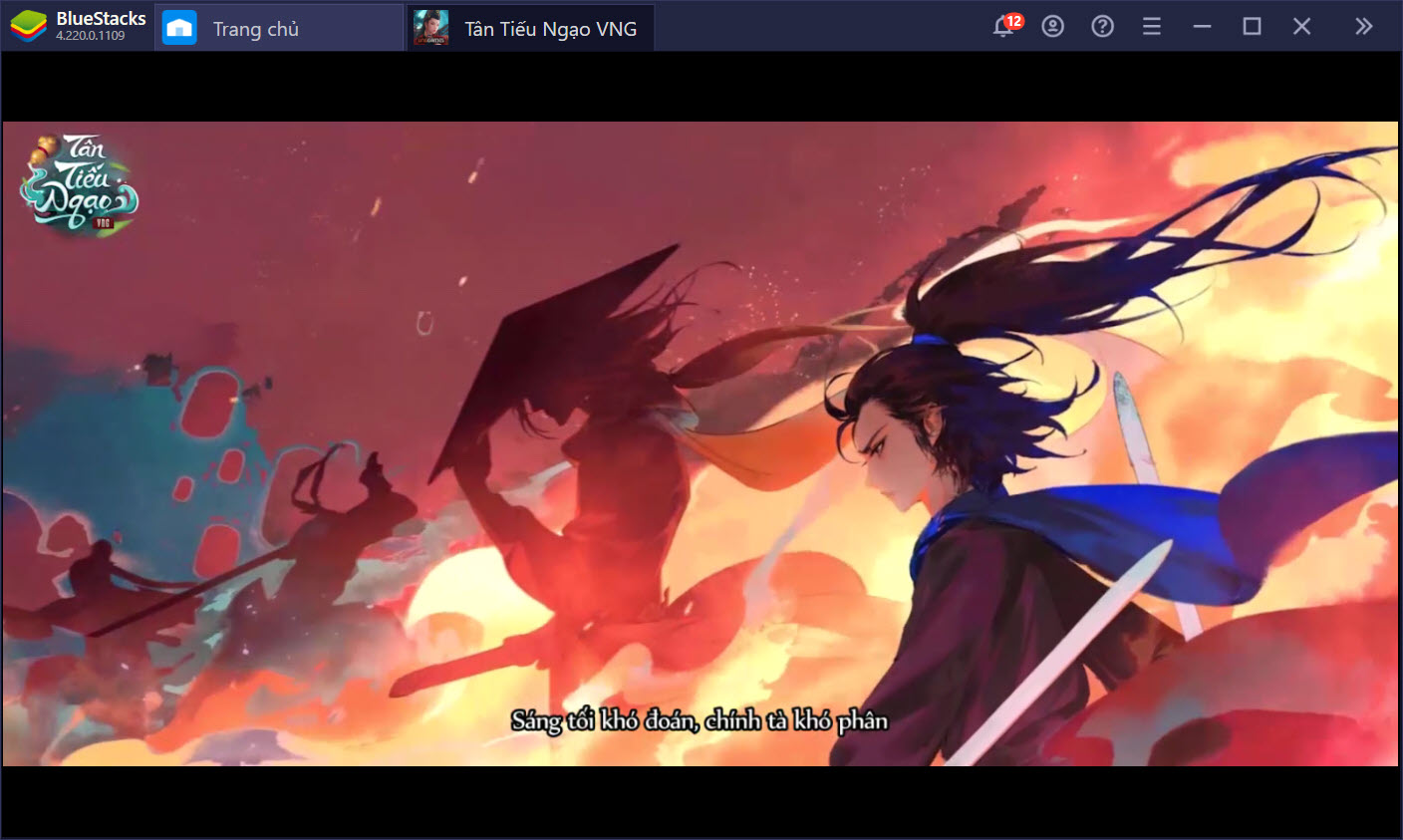Close the BlueStacks window
Screen dimensions: 1403x840
coord(1301,27)
